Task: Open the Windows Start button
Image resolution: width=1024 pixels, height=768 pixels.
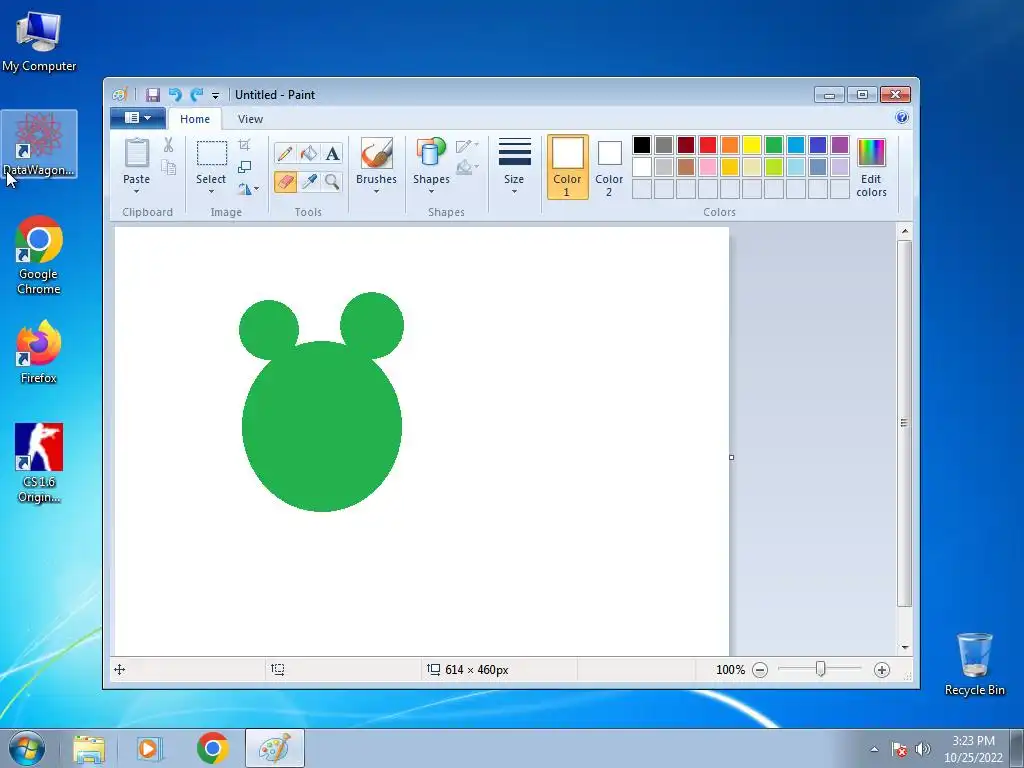Action: point(27,748)
